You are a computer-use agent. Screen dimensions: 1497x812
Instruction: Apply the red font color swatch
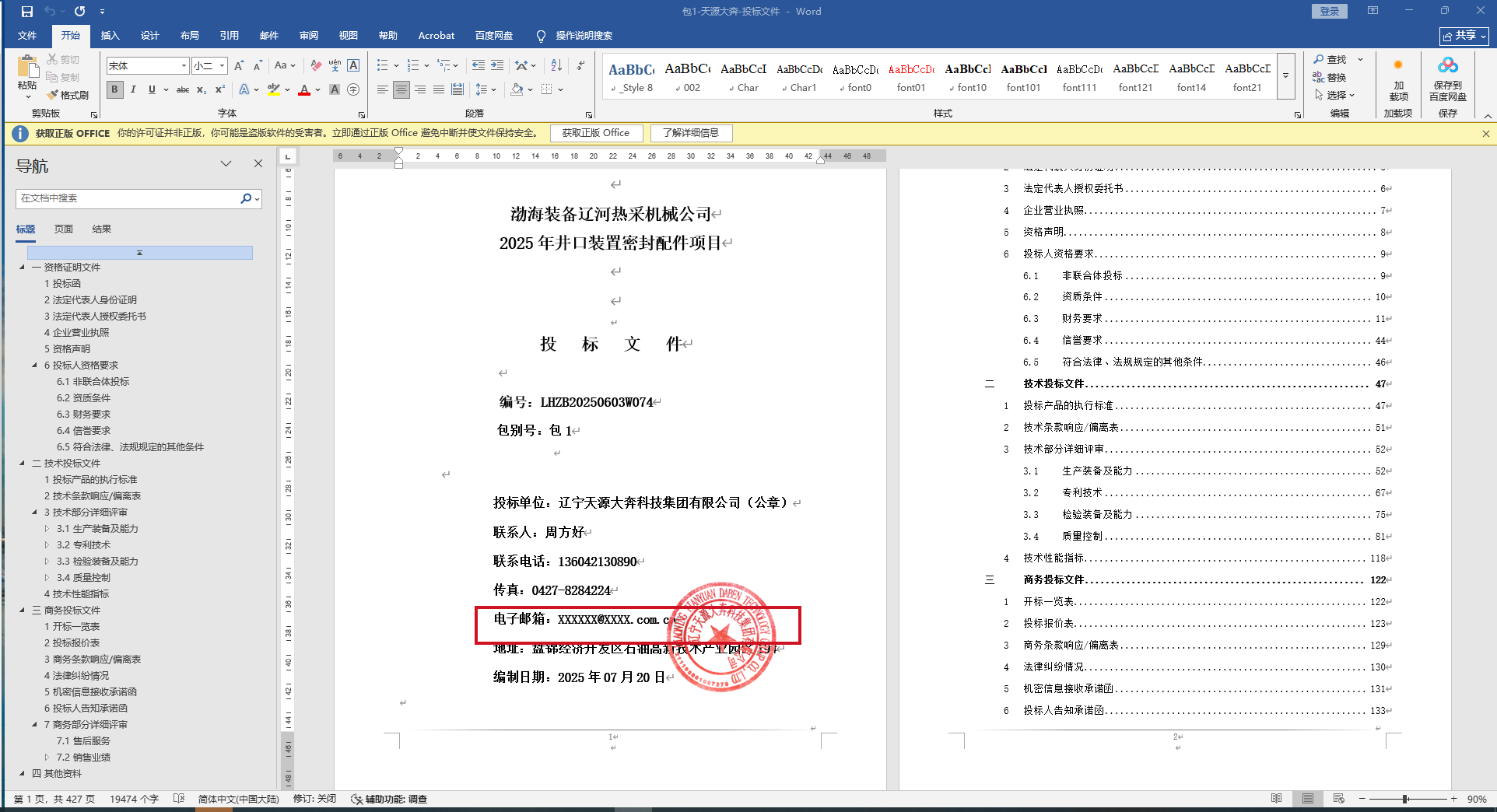[x=304, y=90]
